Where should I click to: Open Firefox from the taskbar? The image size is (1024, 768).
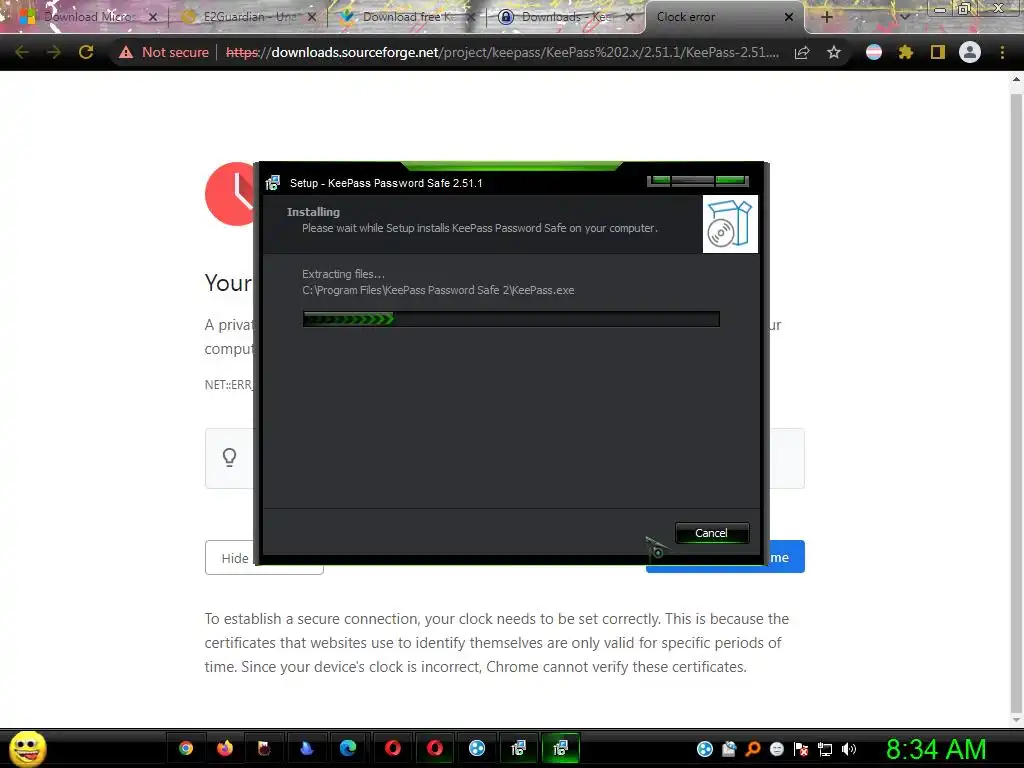(225, 748)
